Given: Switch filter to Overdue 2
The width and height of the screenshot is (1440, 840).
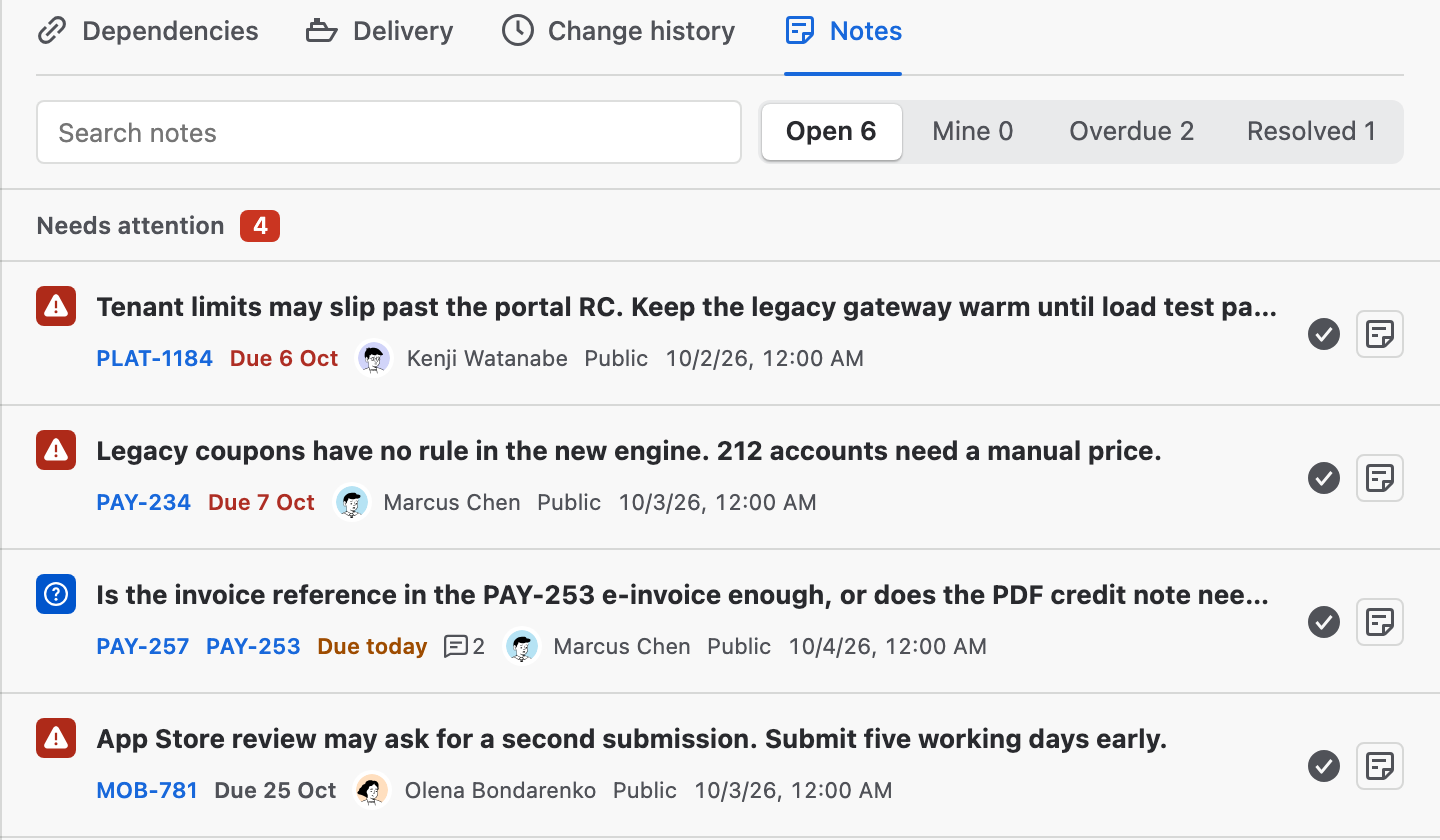Looking at the screenshot, I should 1131,131.
